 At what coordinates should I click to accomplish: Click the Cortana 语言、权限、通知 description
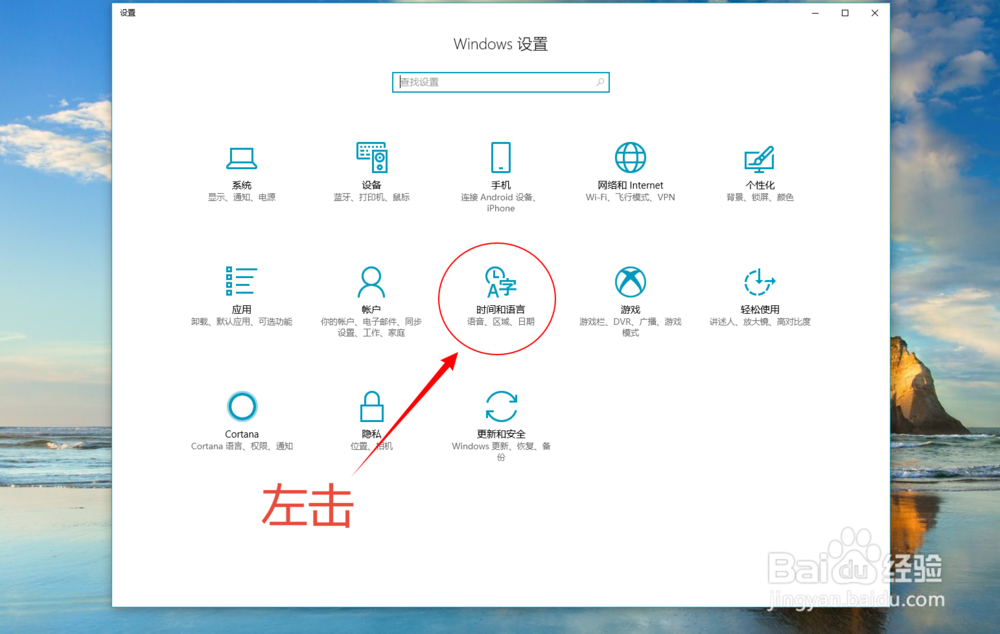[x=242, y=446]
